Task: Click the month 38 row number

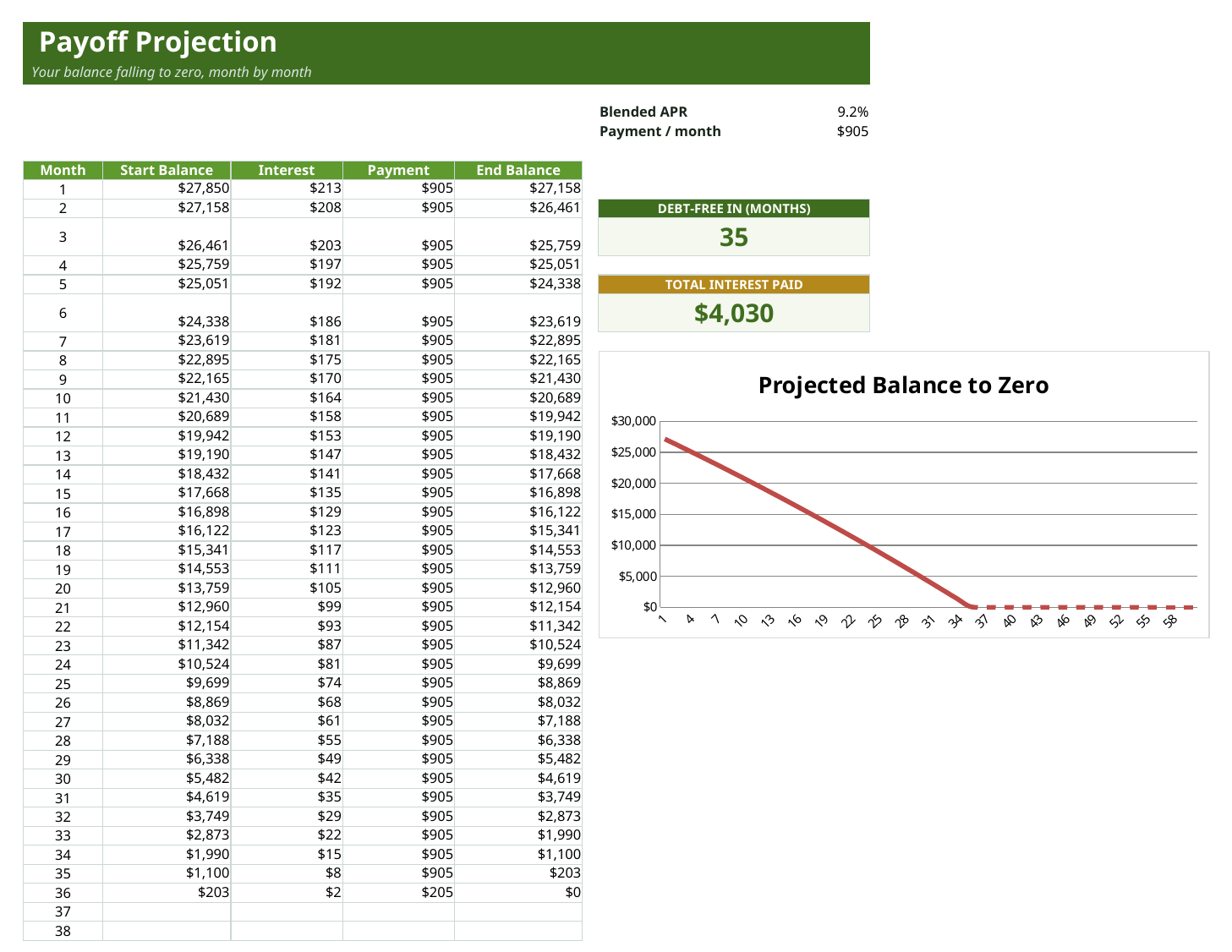Action: (63, 931)
